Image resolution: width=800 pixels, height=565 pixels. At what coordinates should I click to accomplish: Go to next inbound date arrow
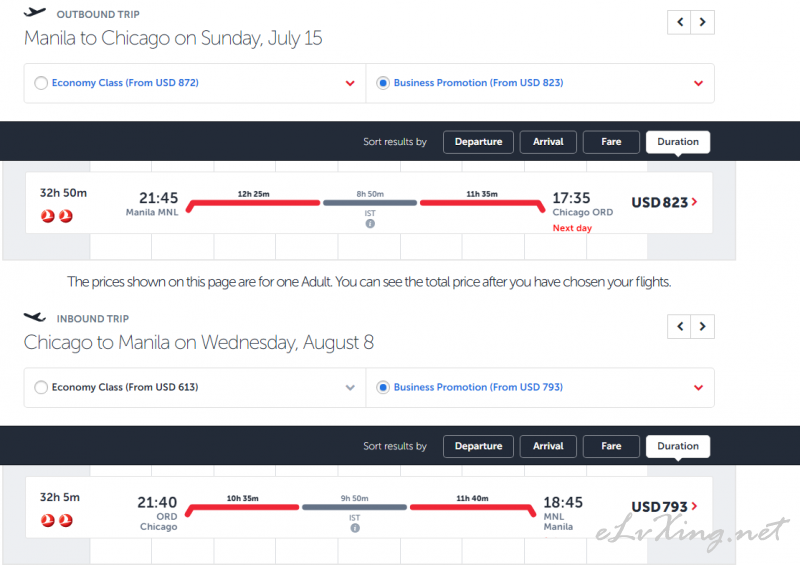coord(703,326)
